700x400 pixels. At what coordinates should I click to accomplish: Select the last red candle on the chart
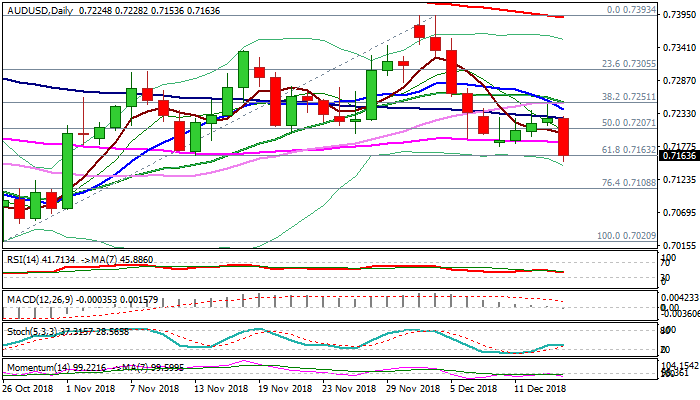coord(564,136)
